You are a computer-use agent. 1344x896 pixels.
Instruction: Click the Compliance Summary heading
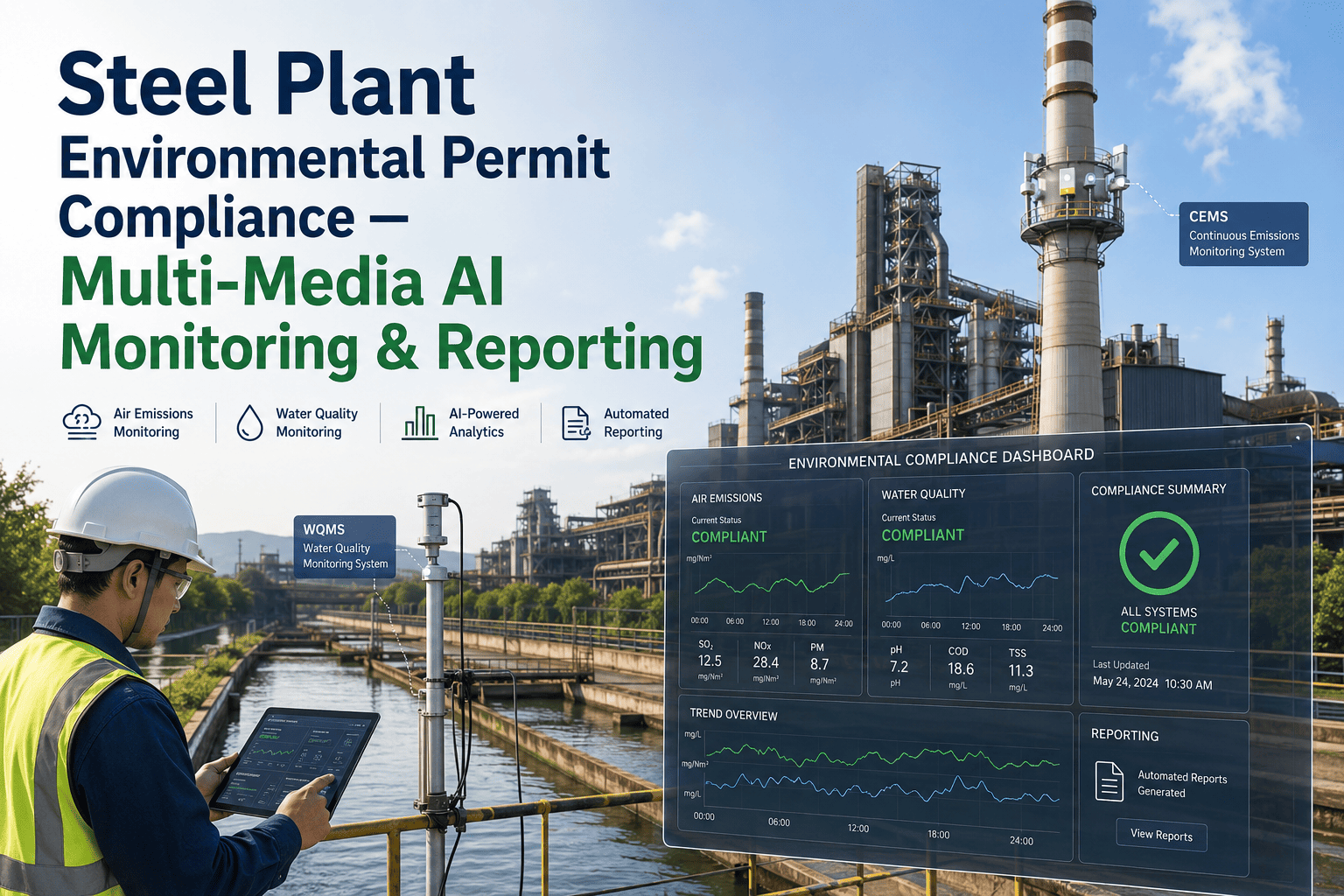point(1158,490)
